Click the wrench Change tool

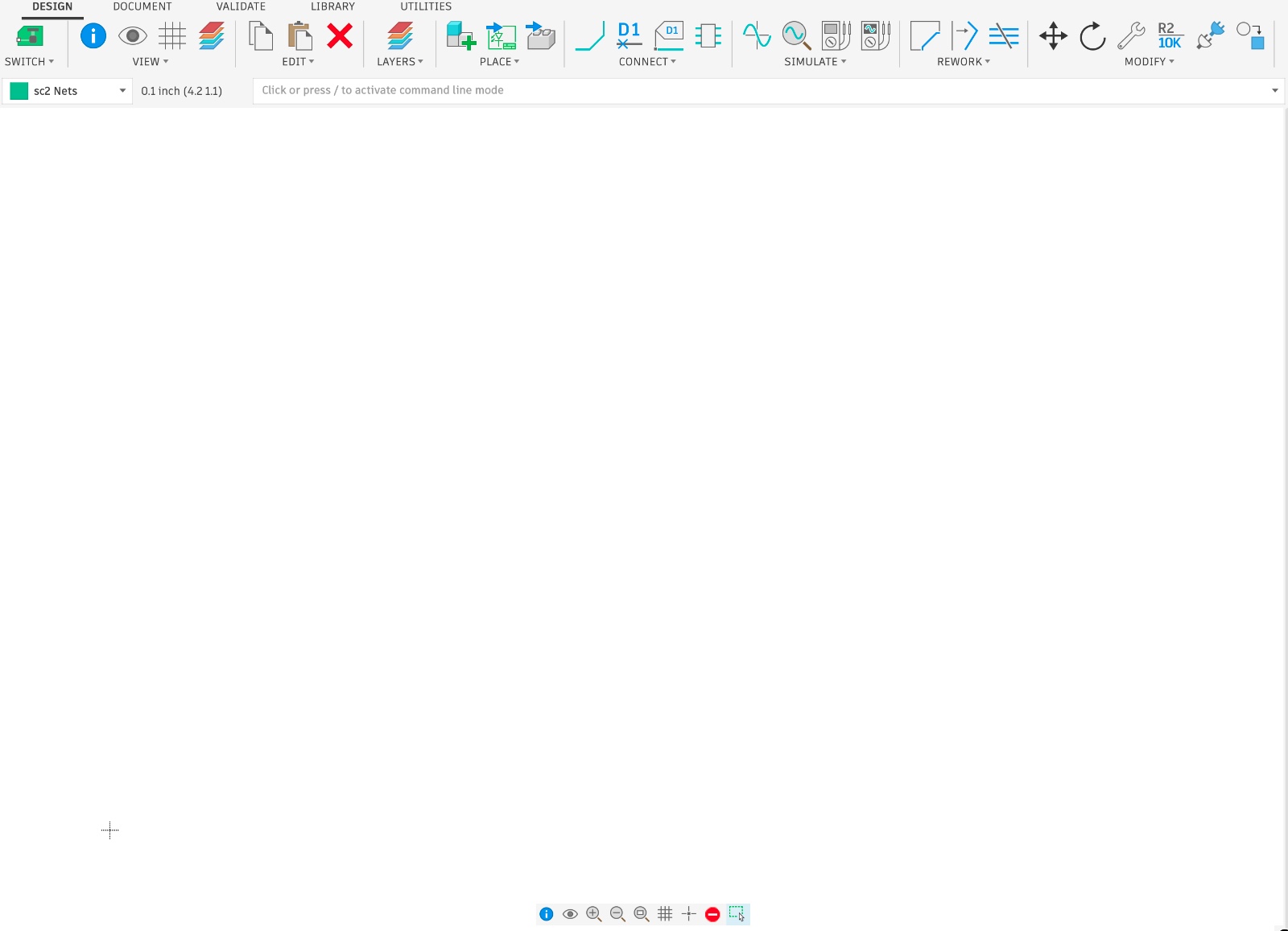click(x=1132, y=35)
